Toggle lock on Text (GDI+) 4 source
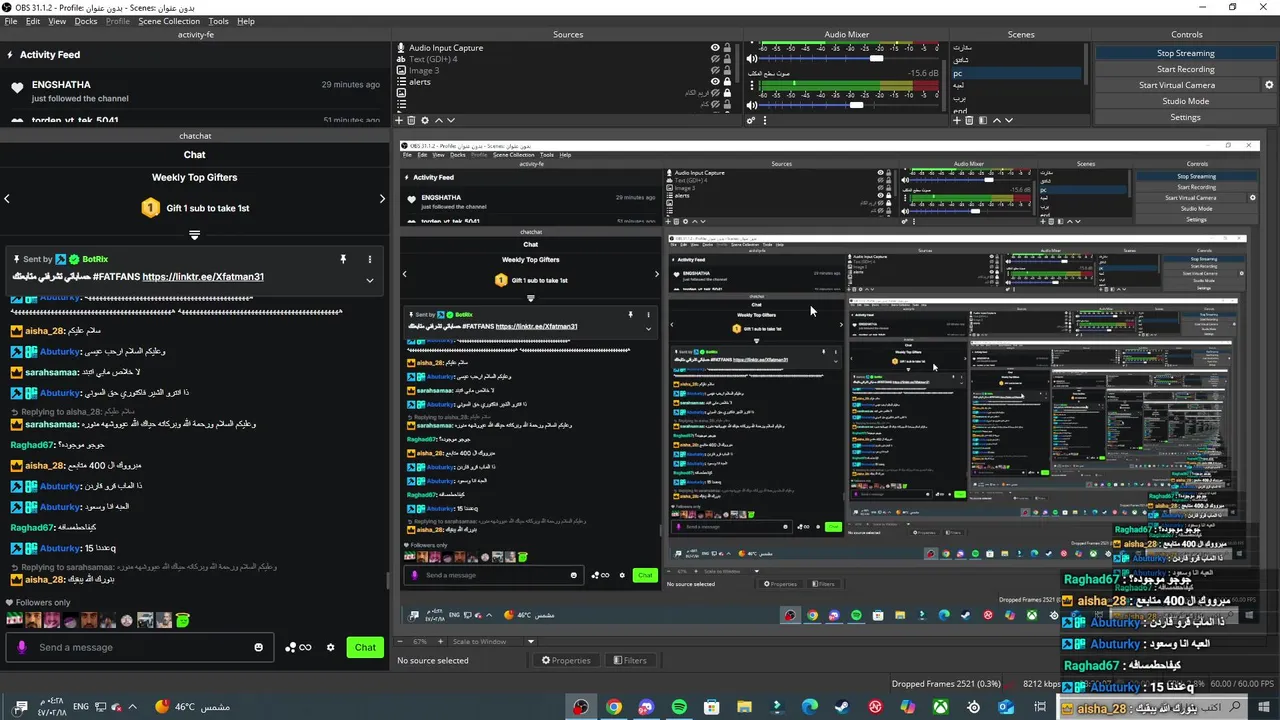 (x=727, y=59)
